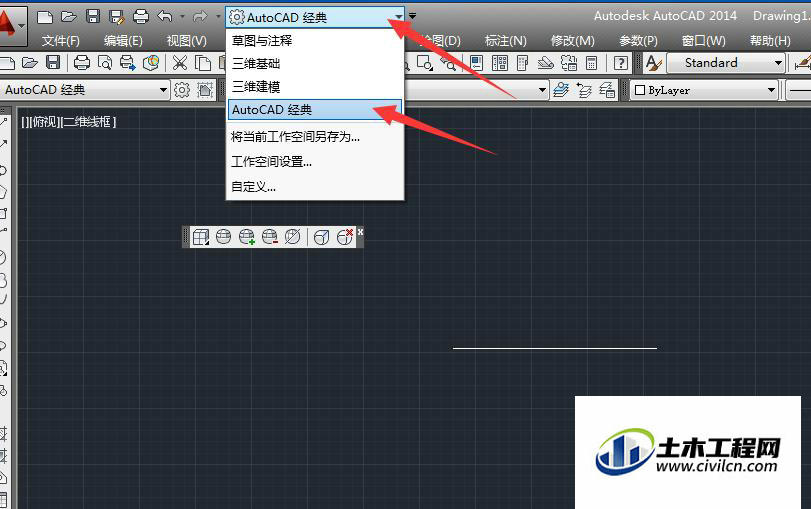The width and height of the screenshot is (811, 509).
Task: Open the Sheet Set Manager icon
Action: click(546, 63)
